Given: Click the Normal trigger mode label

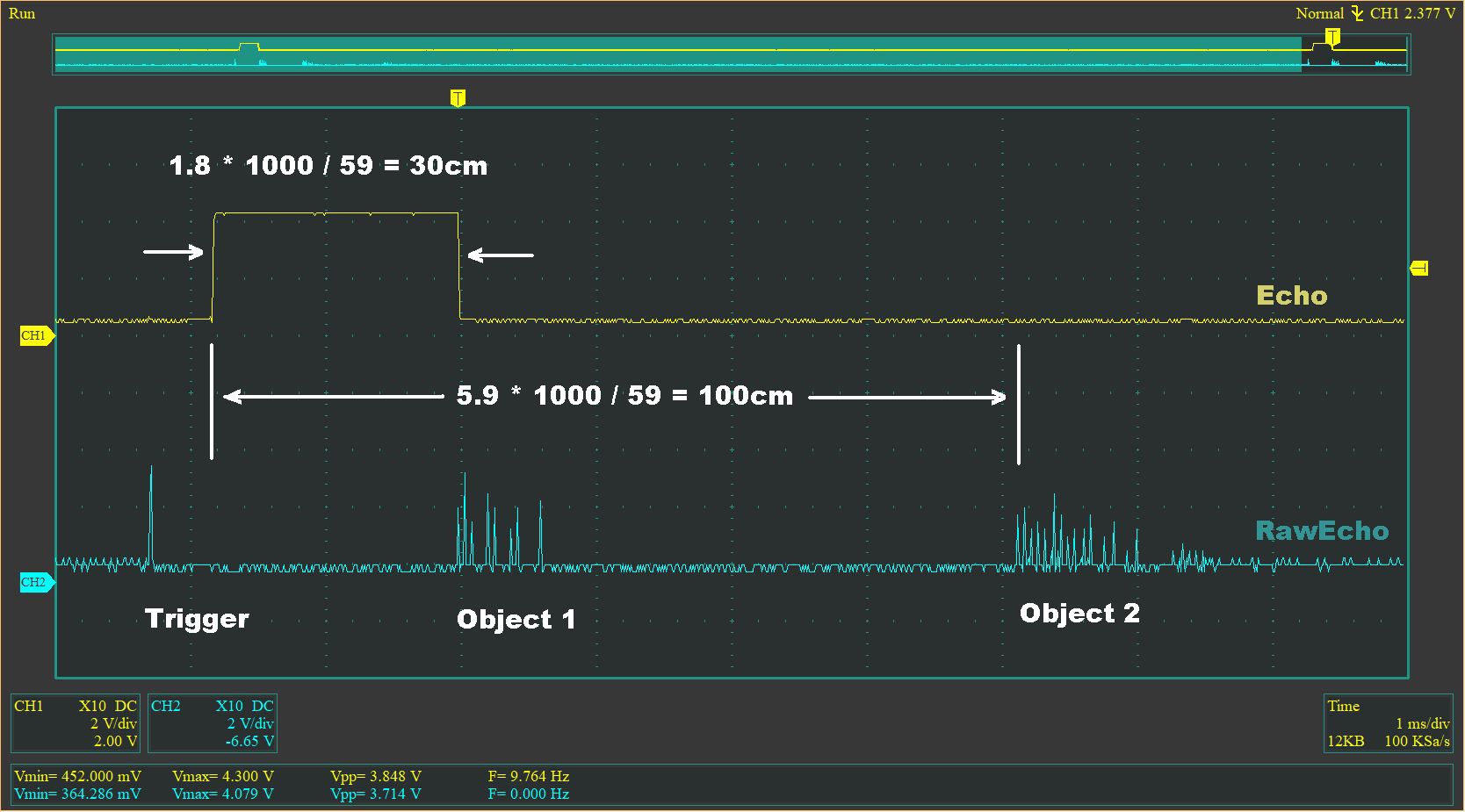Looking at the screenshot, I should pyautogui.click(x=1319, y=13).
